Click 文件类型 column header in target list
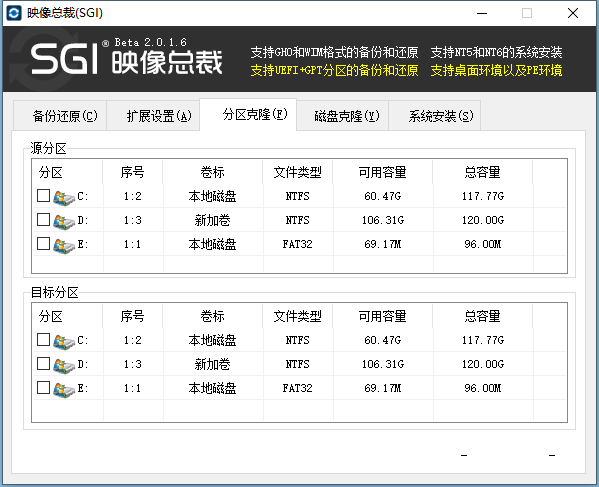 coord(298,316)
